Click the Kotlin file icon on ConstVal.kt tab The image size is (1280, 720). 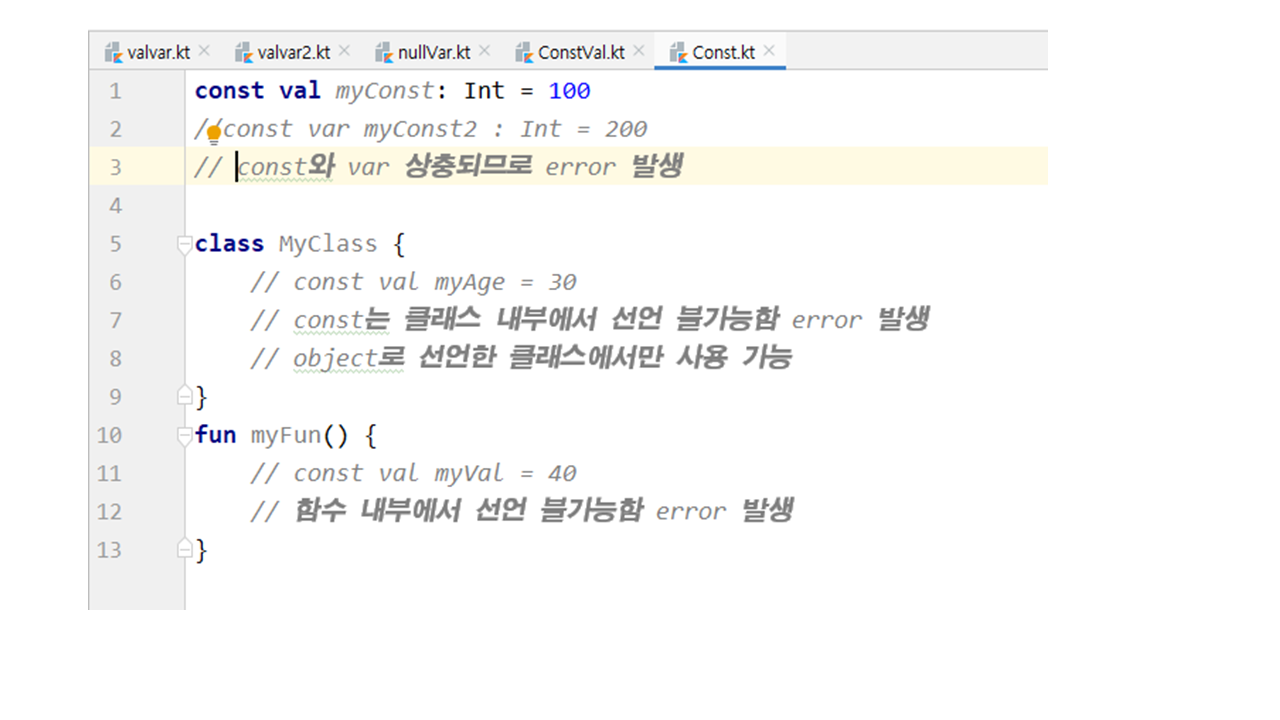click(524, 52)
